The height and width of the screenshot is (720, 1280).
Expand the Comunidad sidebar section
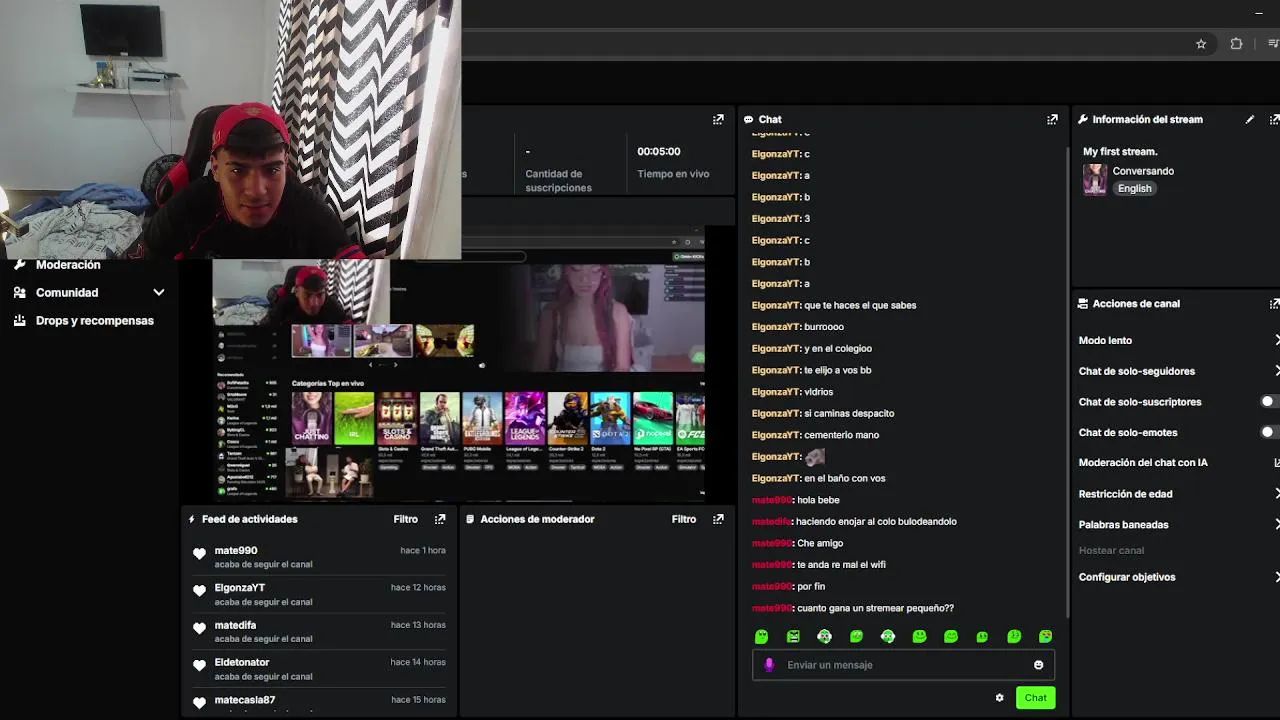tap(158, 293)
